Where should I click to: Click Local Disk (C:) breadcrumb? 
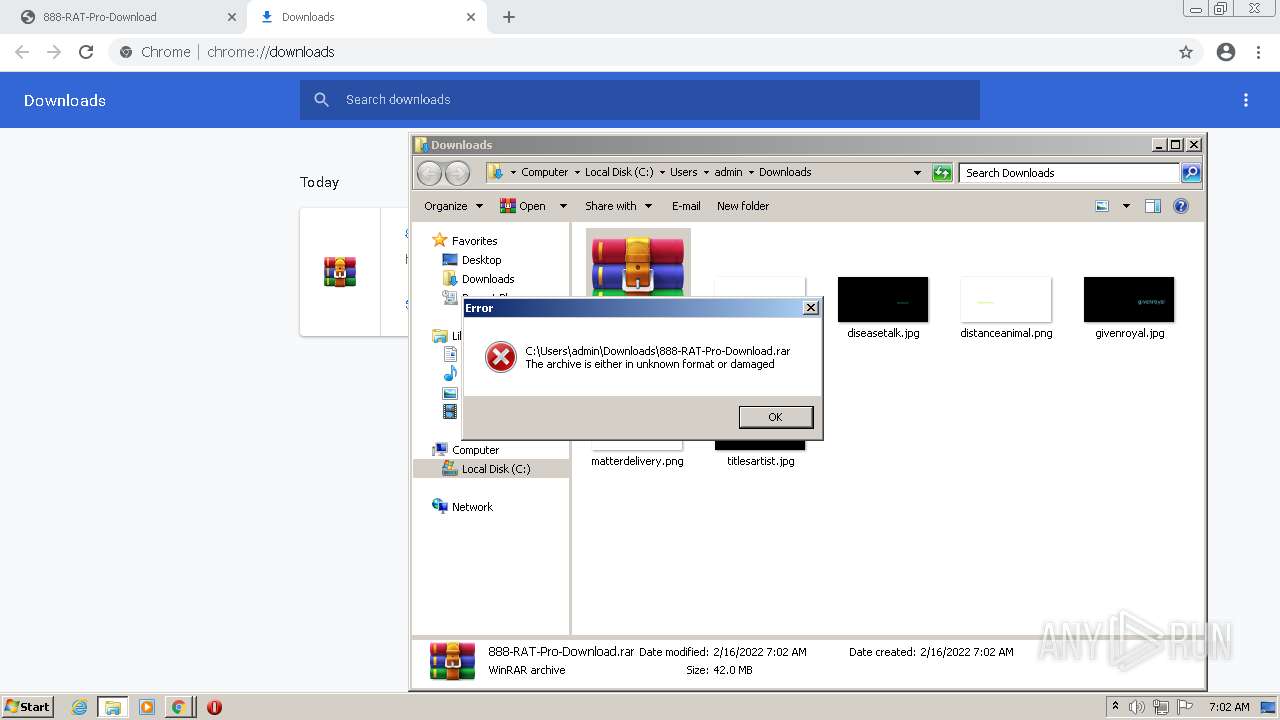[619, 172]
